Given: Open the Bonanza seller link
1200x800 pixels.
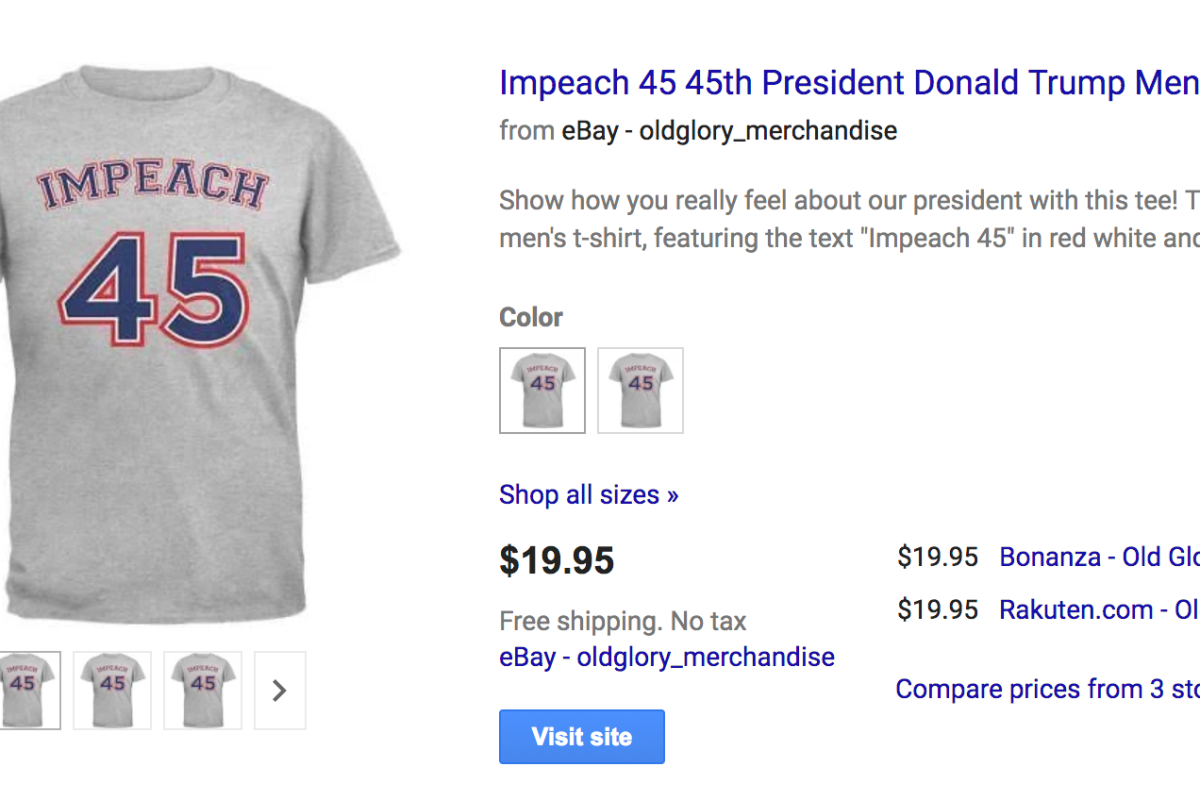Looking at the screenshot, I should 1098,557.
